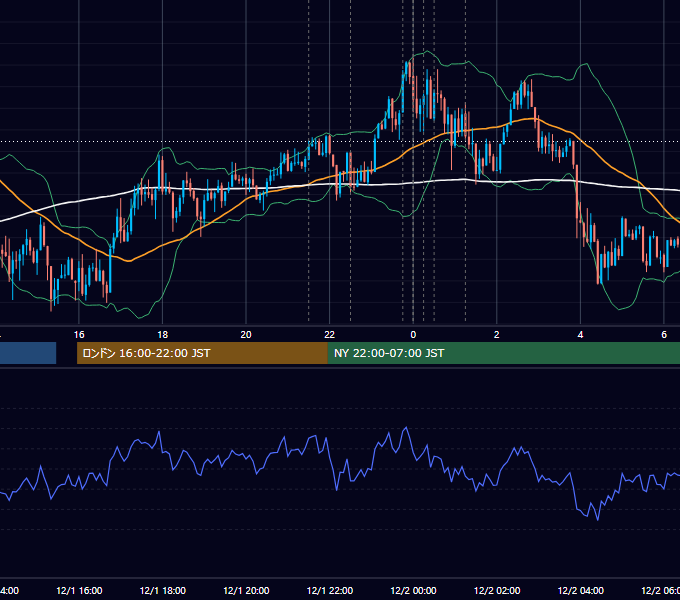Click the 12/2 02:00 label on lower axis
Screen dimensions: 680x600
pyautogui.click(x=497, y=590)
